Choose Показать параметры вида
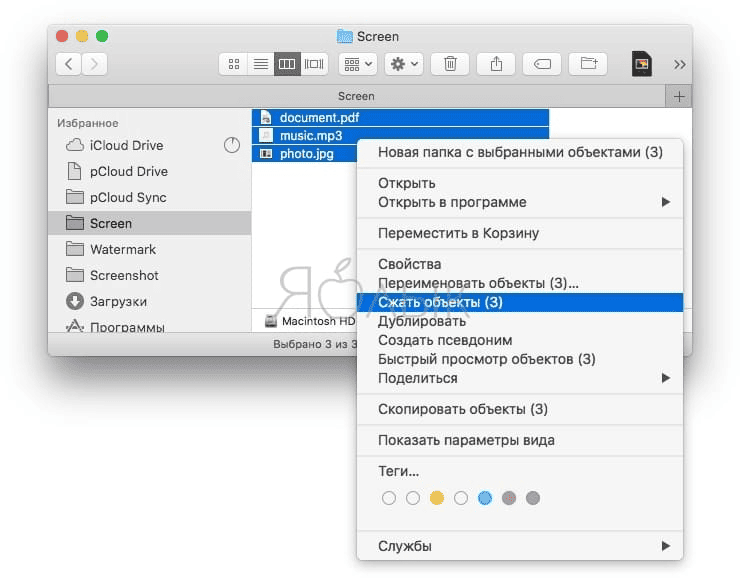740x578 pixels. (520, 440)
